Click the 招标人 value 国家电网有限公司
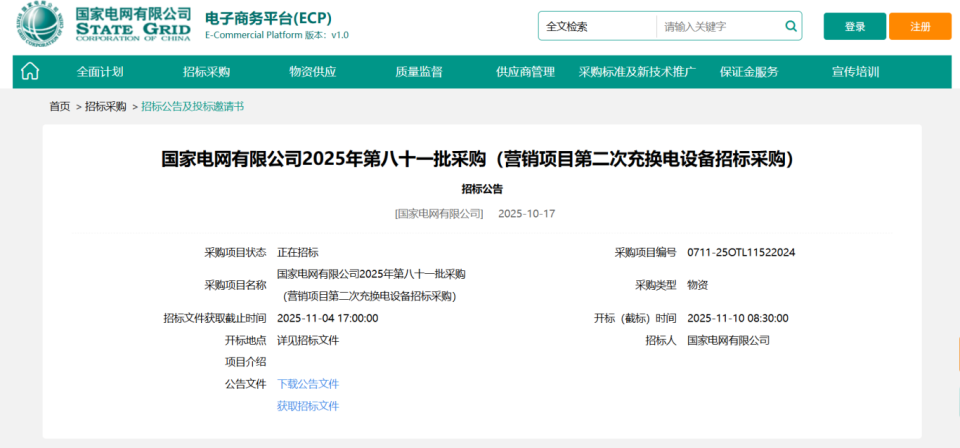960x448 pixels. coord(729,340)
